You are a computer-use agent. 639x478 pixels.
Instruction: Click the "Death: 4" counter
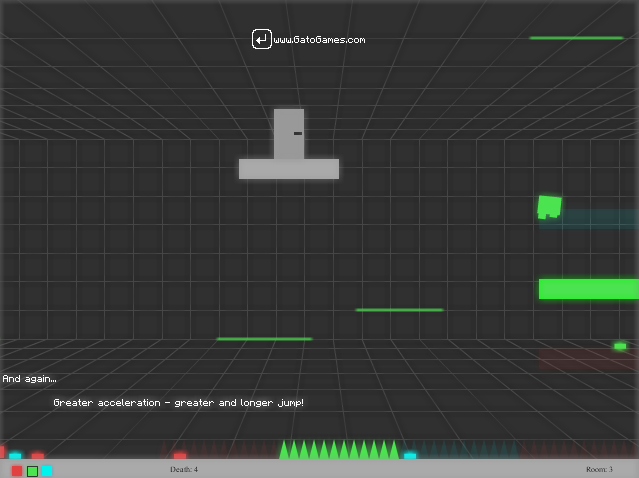pos(184,469)
